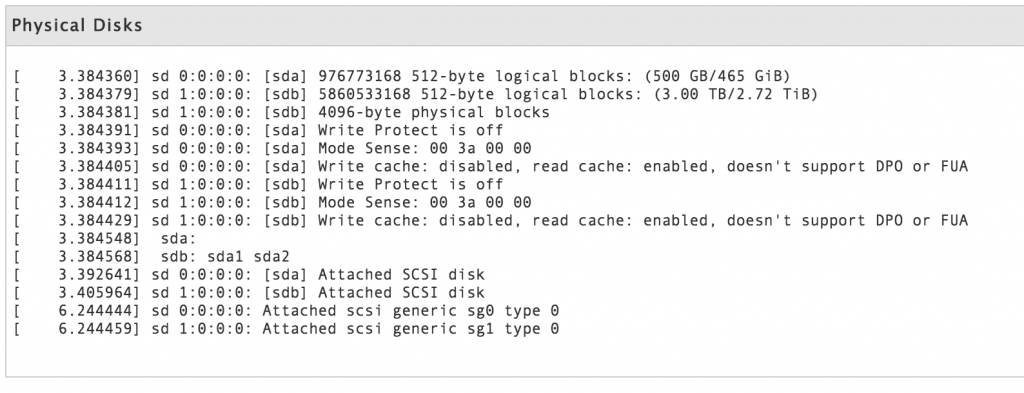The image size is (1024, 393).
Task: Click the sda Attached SCSI disk line
Action: pyautogui.click(x=249, y=275)
